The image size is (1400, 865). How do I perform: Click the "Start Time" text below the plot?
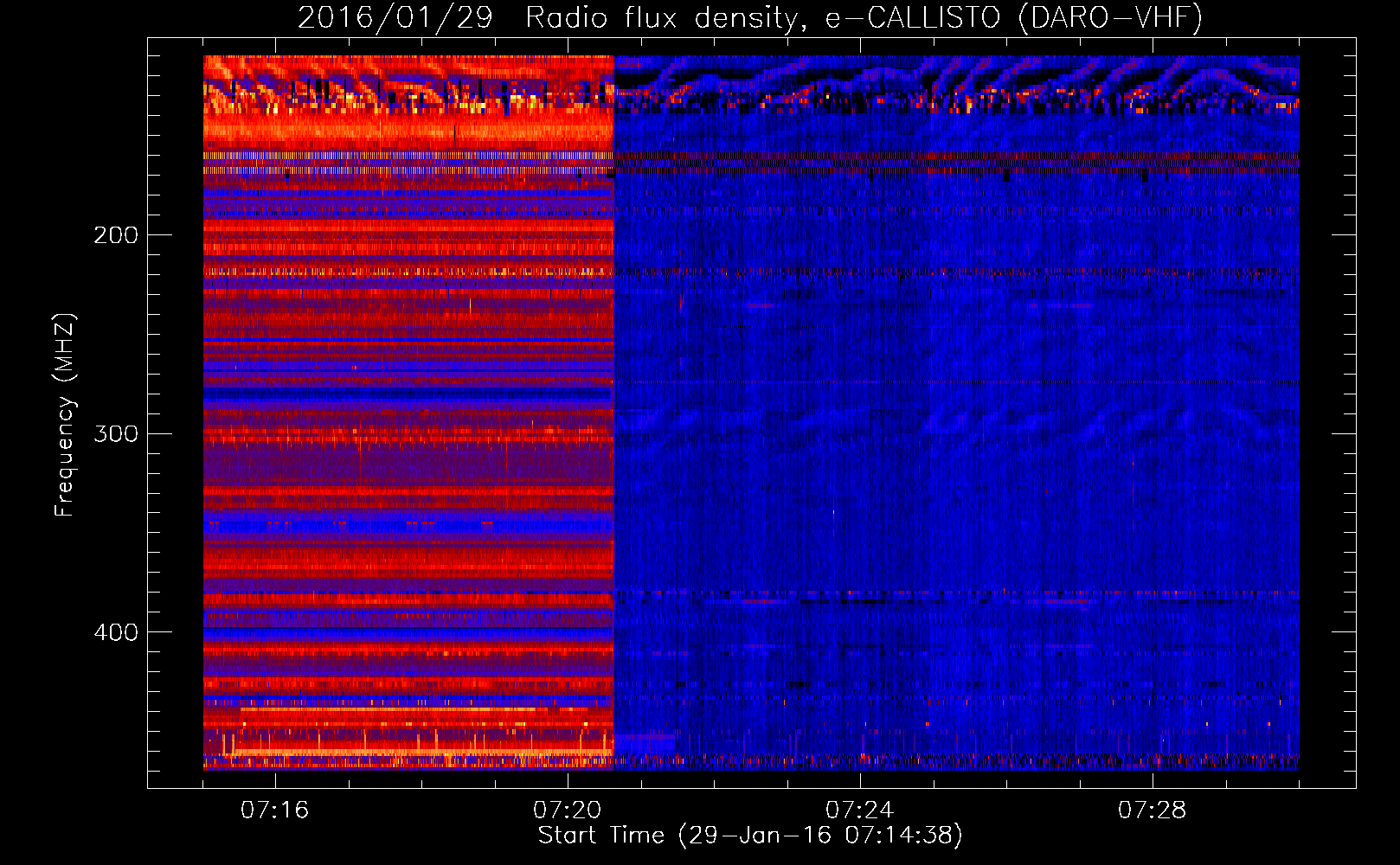(x=601, y=836)
